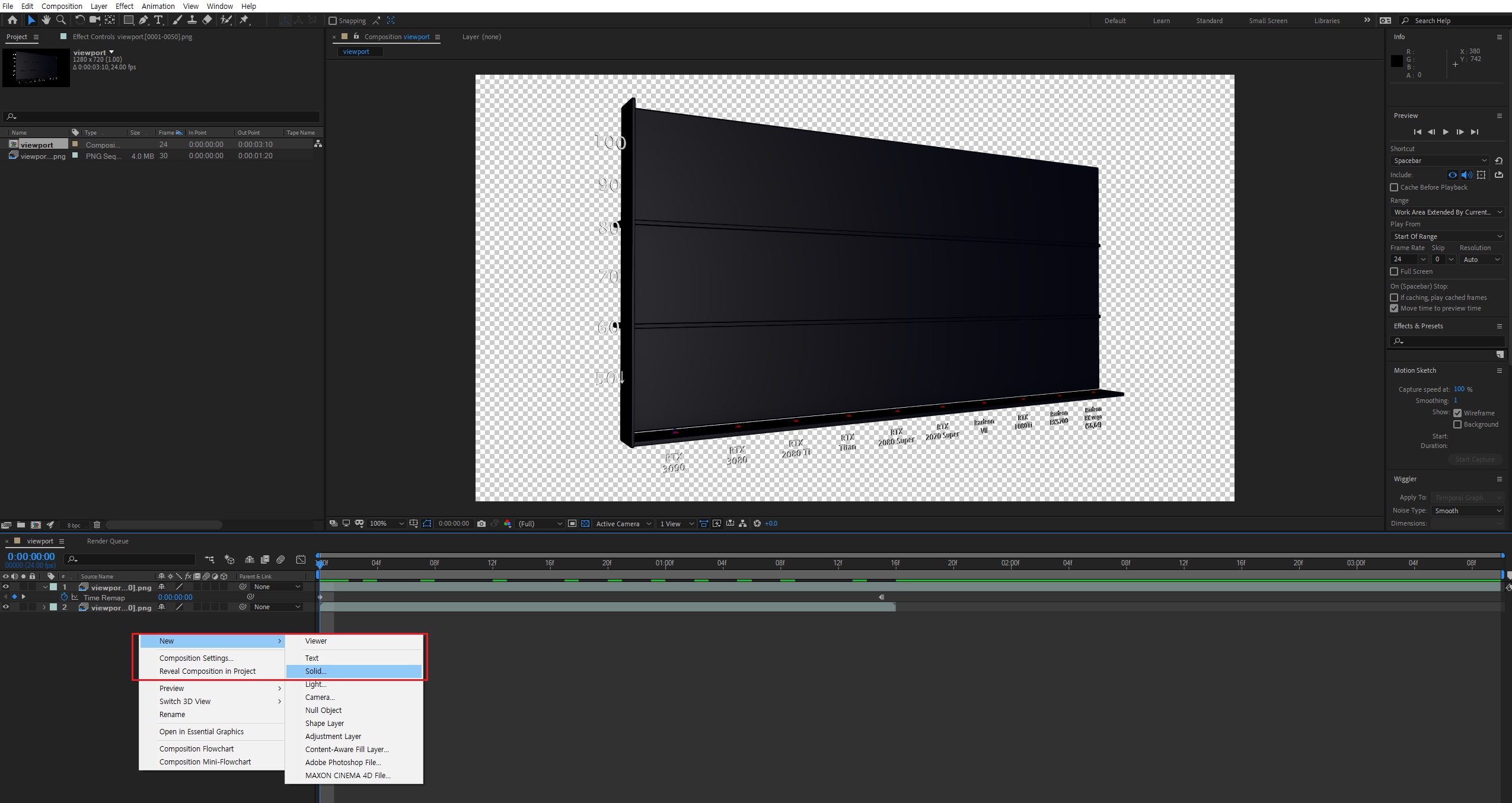Uncheck Move time to preview time
Screen dimensions: 1512x803
1394,308
